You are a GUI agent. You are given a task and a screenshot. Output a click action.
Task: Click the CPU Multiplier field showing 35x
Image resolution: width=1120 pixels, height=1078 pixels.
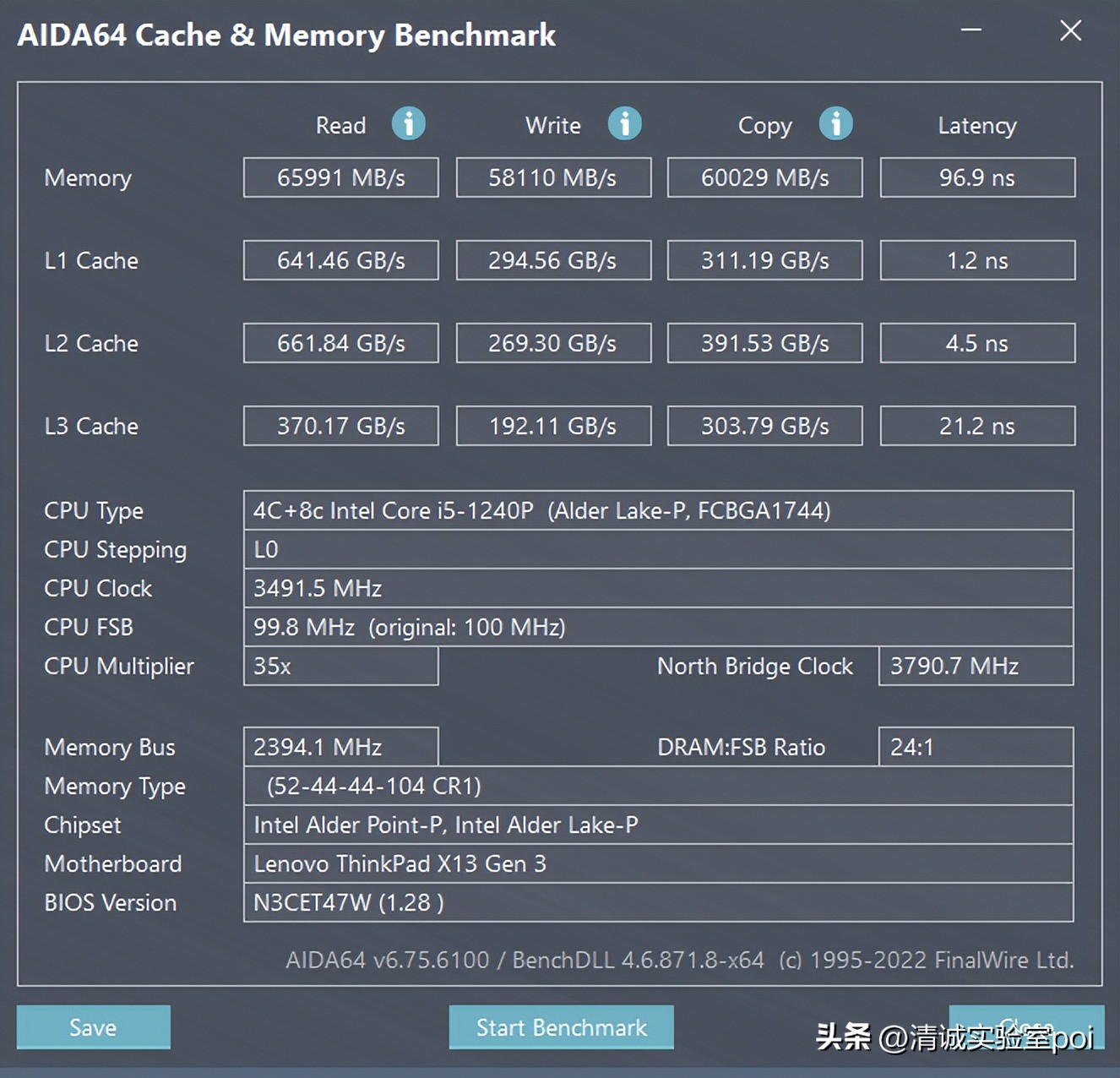pos(340,666)
